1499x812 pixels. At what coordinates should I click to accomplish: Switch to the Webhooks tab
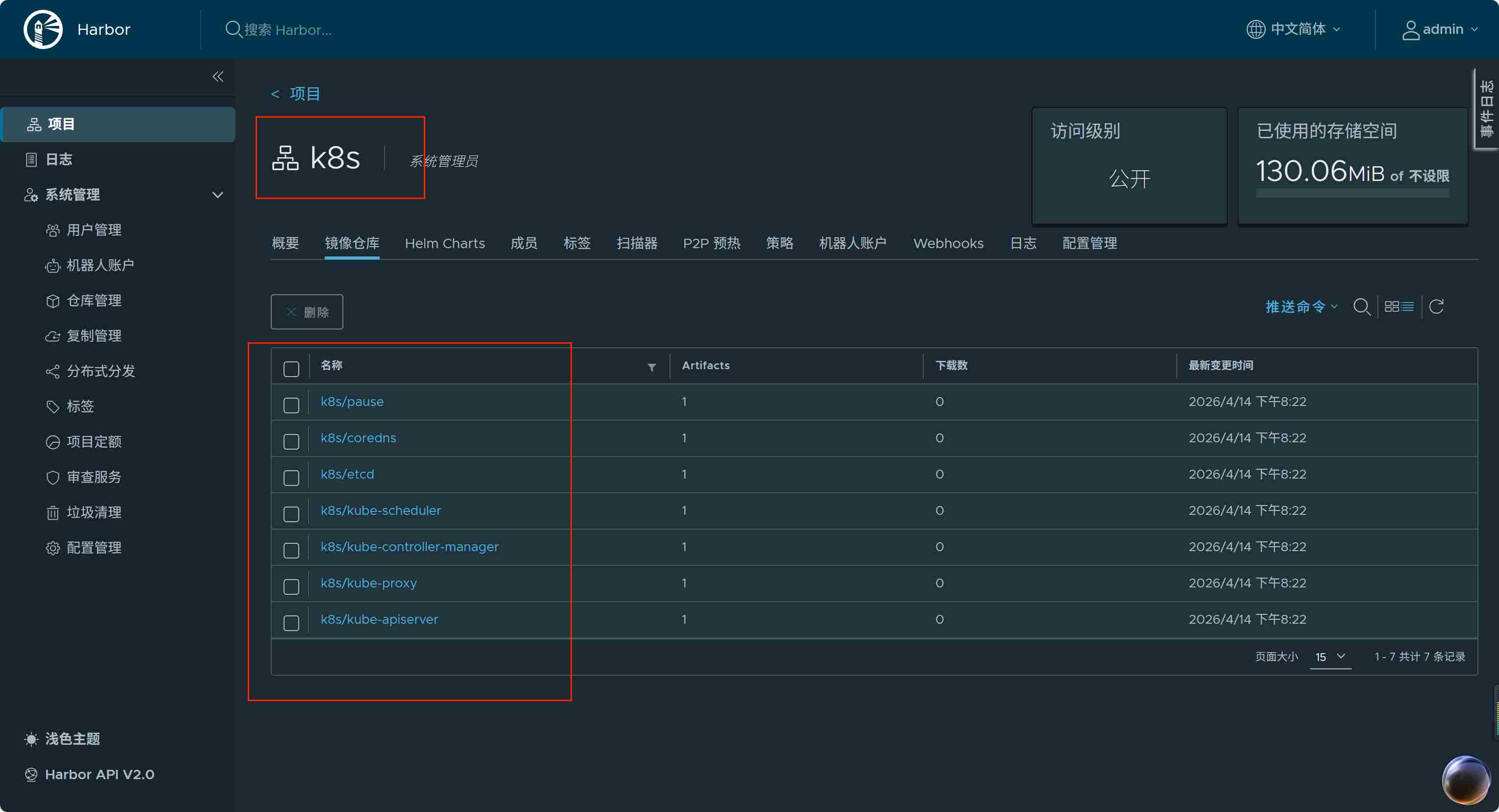[948, 243]
